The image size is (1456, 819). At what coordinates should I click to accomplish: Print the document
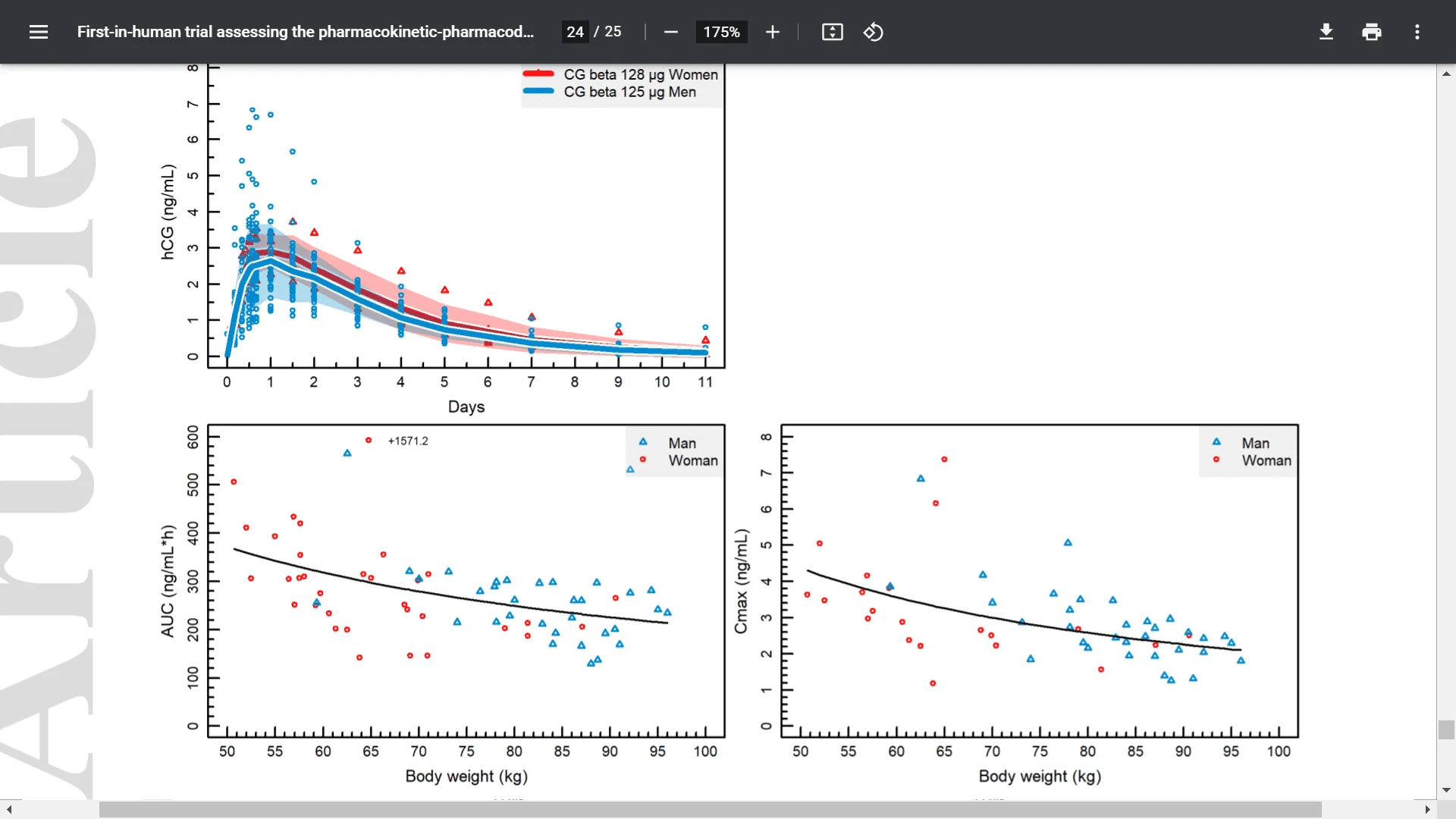(x=1372, y=32)
